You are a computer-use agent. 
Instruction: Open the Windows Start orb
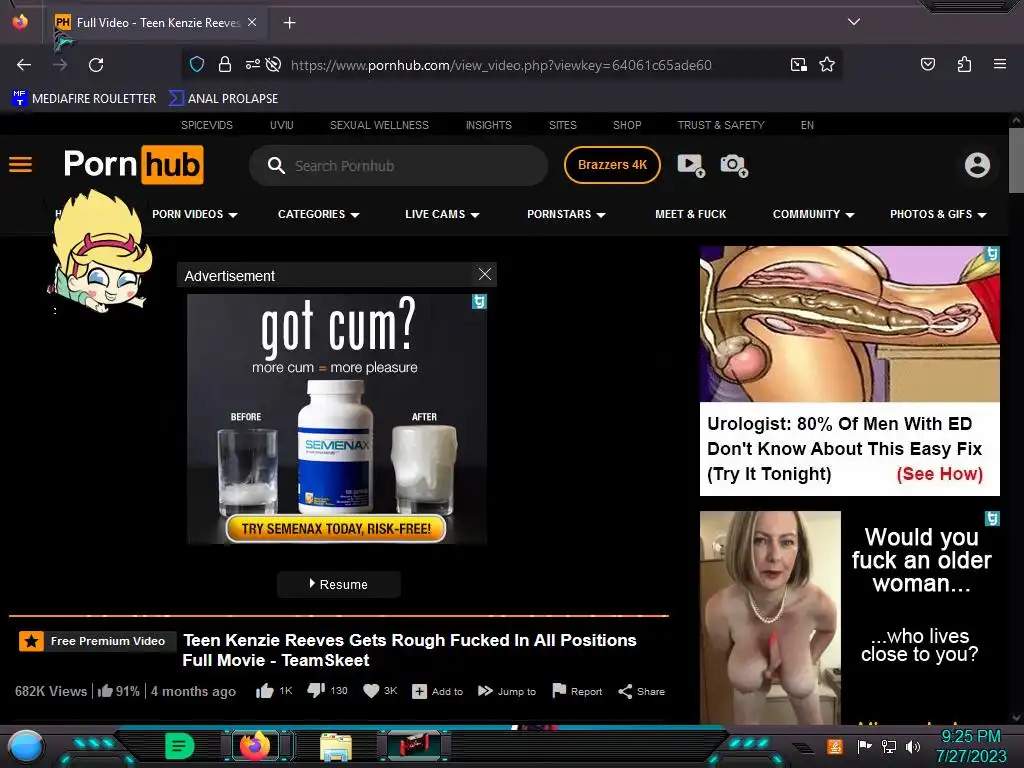tap(25, 745)
